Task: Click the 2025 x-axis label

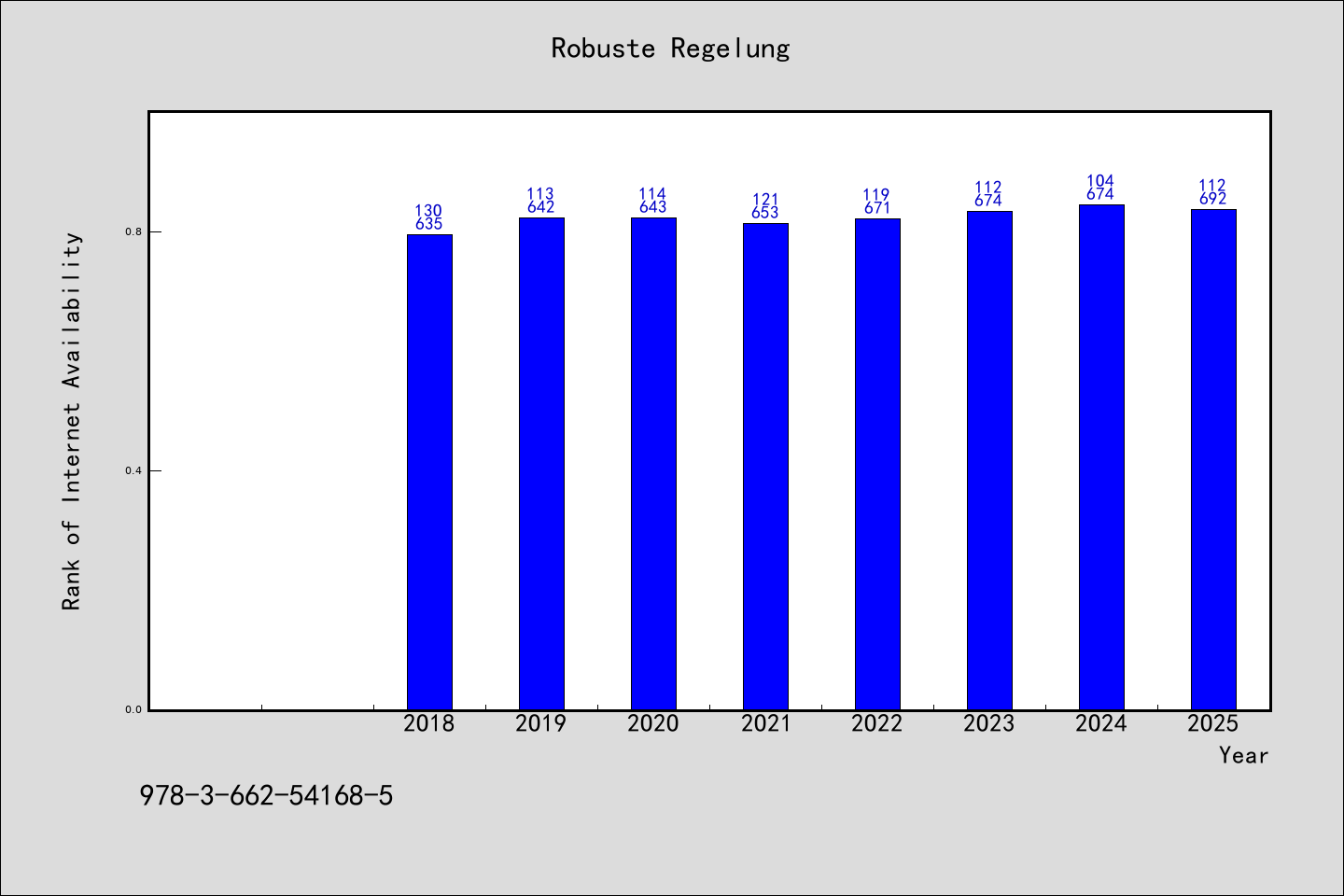Action: tap(1213, 723)
